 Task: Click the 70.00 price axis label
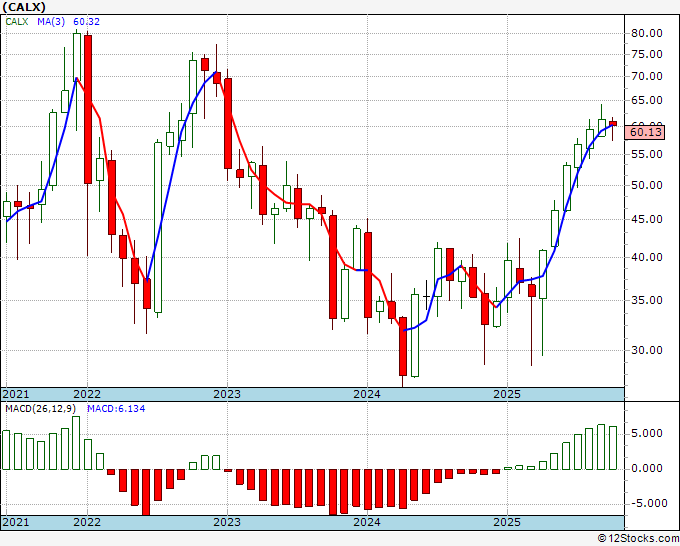coord(647,76)
